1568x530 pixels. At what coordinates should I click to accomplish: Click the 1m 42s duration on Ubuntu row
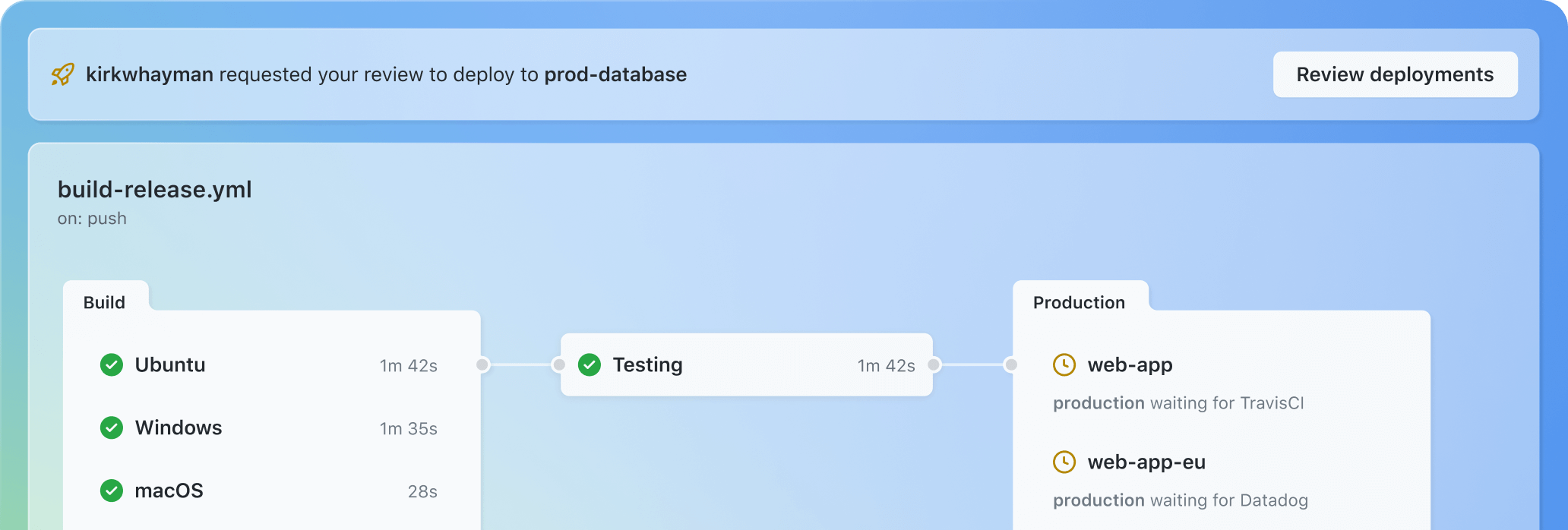pos(409,364)
